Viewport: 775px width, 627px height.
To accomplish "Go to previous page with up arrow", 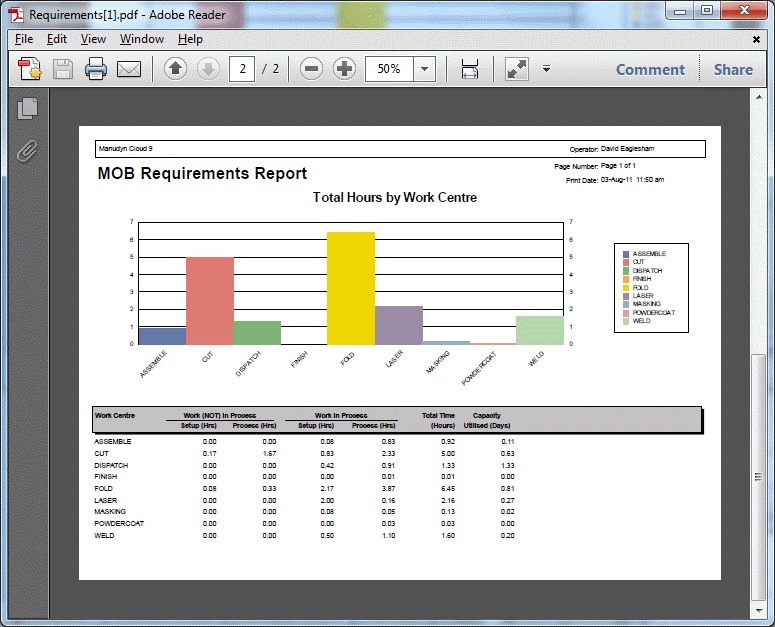I will point(175,69).
